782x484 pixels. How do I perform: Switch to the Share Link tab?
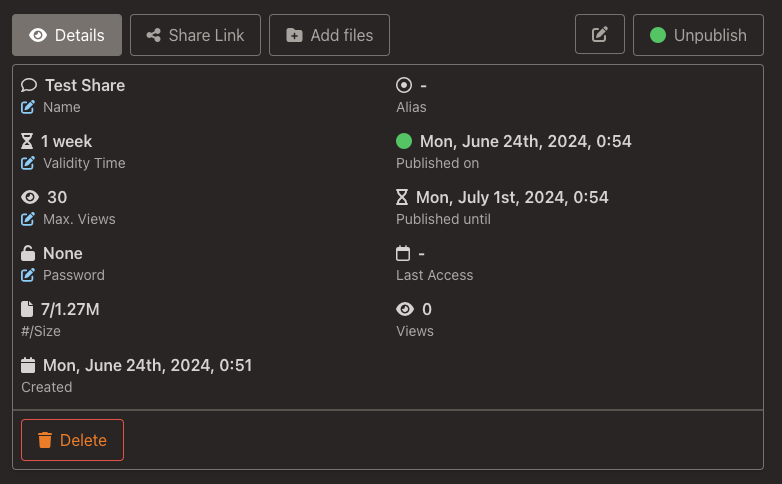point(195,35)
